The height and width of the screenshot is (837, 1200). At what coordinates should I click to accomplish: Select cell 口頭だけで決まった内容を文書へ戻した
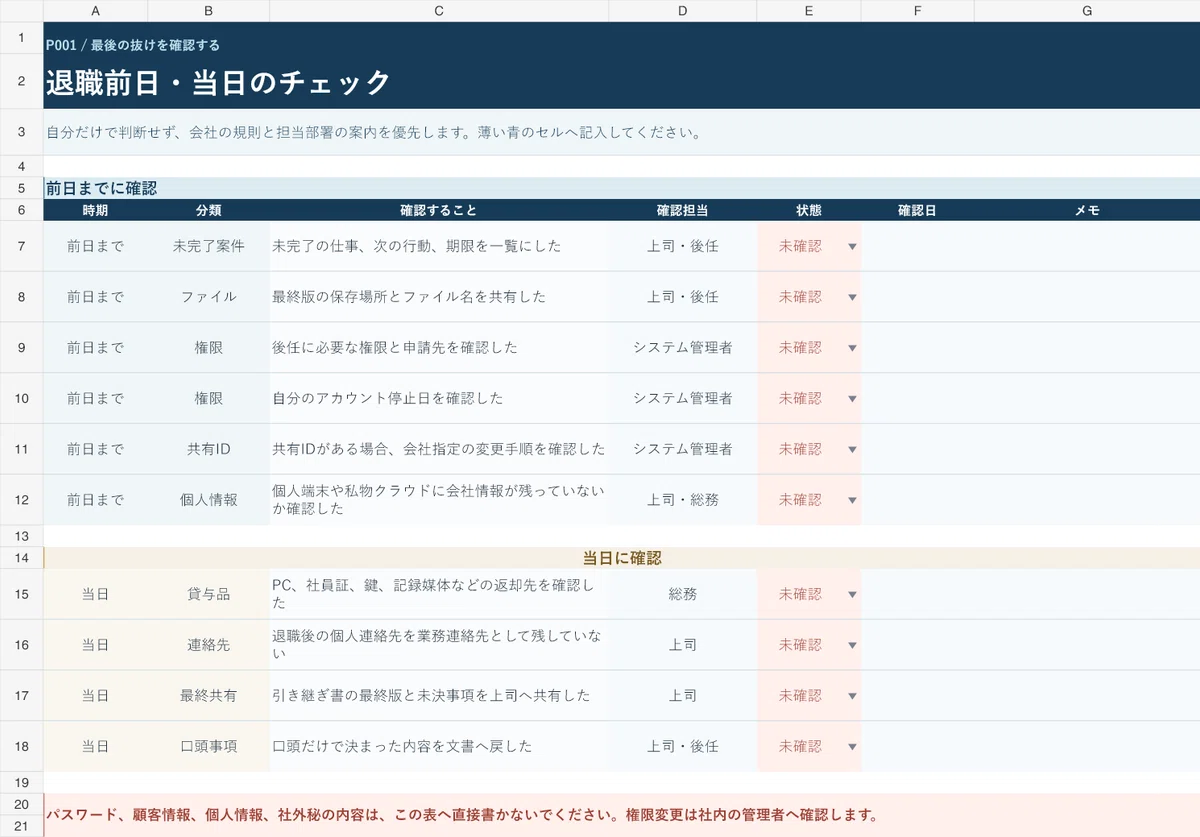[x=439, y=746]
